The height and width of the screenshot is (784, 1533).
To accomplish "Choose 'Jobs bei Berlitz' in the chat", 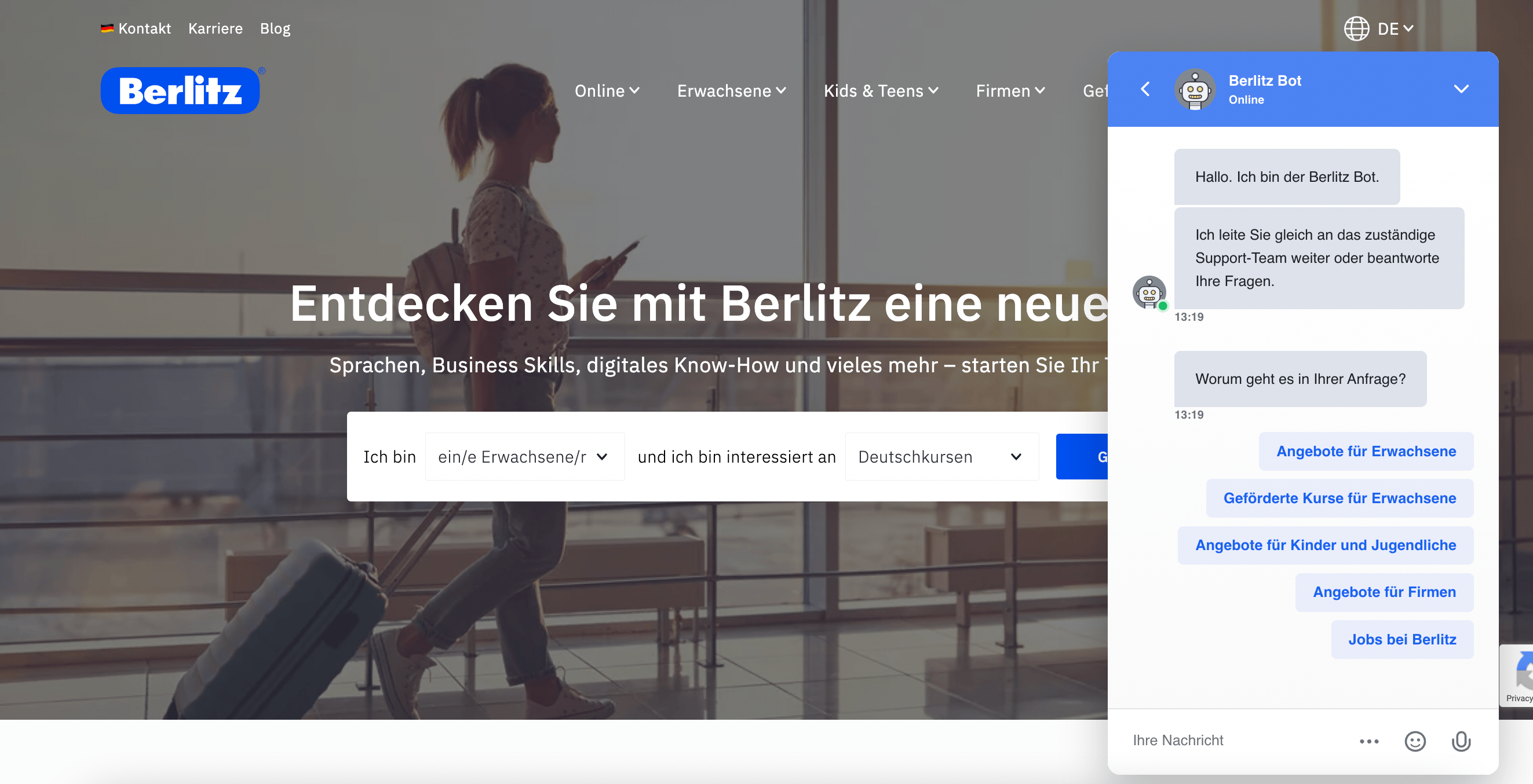I will [x=1402, y=639].
